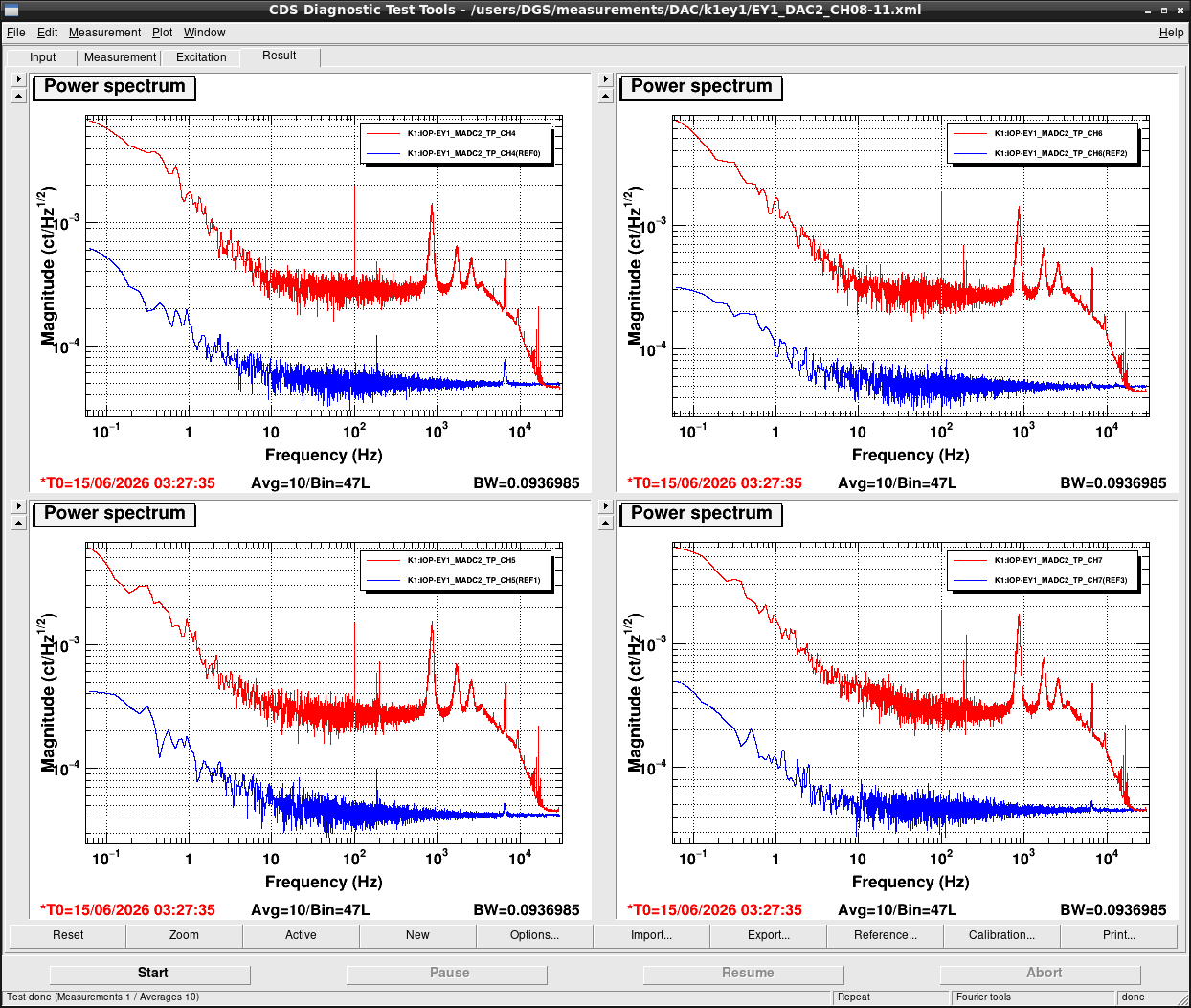The image size is (1191, 1008).
Task: Click the Calibration... button
Action: point(1001,935)
